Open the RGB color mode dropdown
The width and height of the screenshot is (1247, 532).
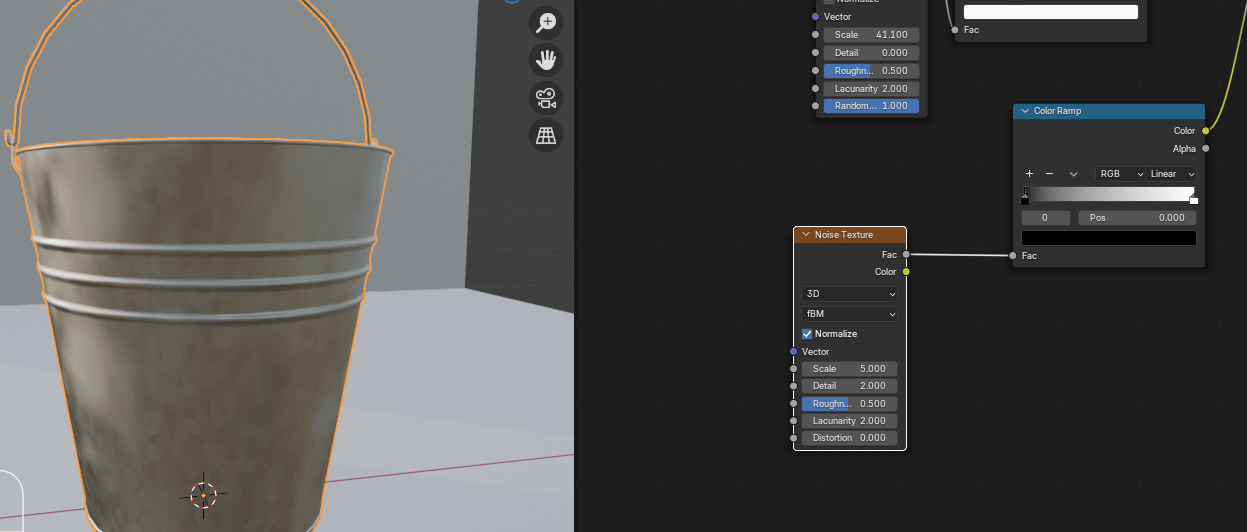(1120, 174)
